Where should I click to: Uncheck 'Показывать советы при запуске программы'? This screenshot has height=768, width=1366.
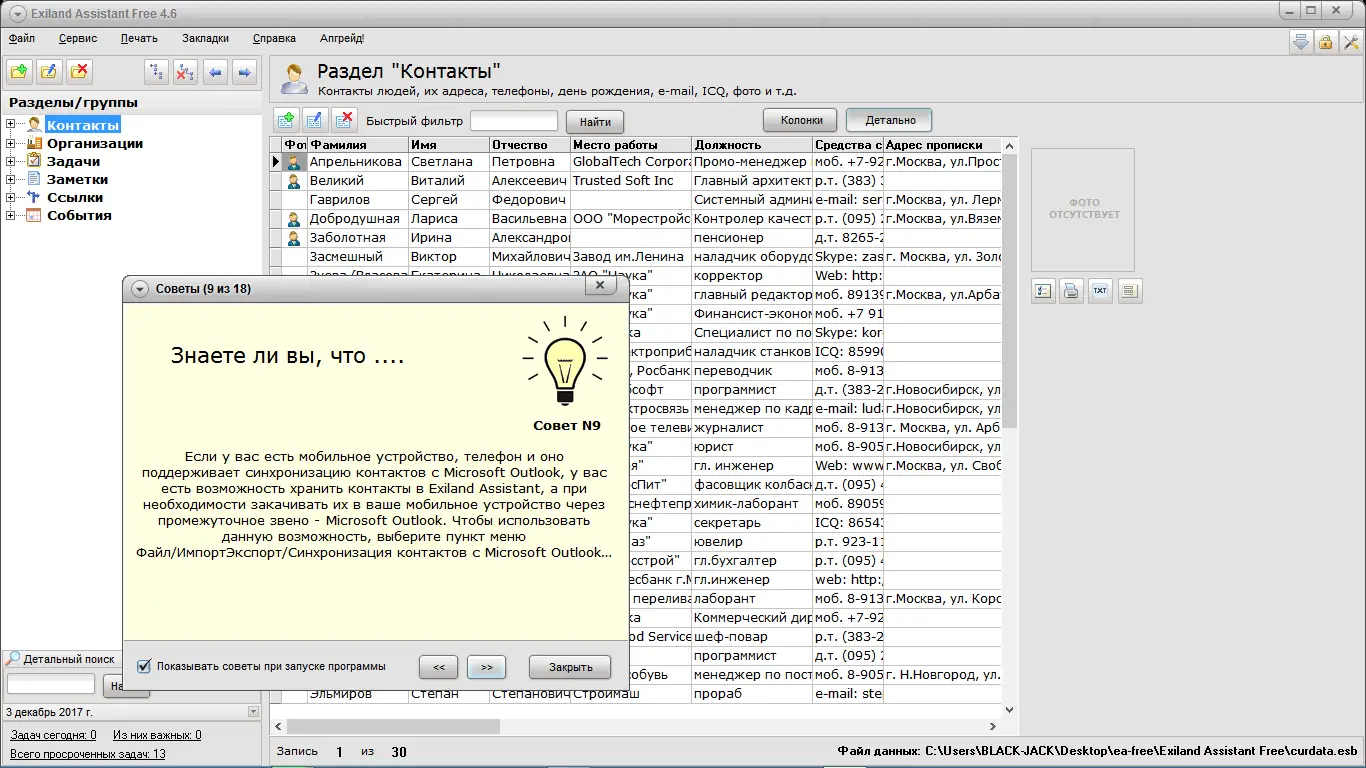[144, 666]
